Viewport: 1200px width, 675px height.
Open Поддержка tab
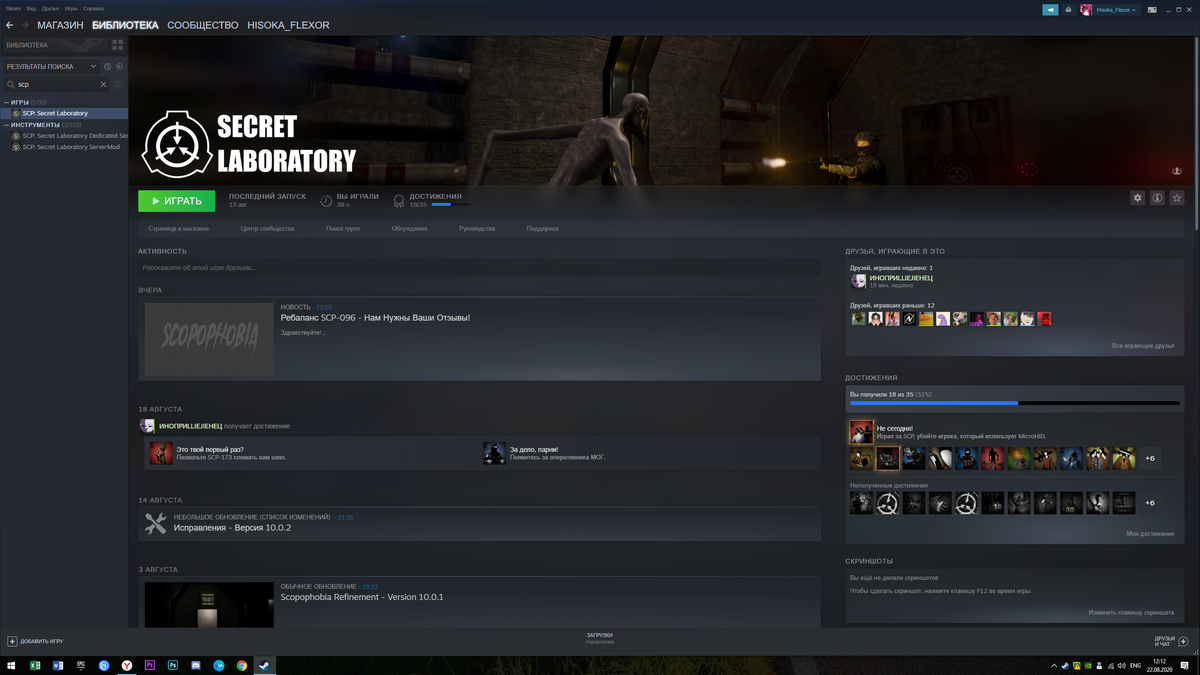tap(542, 228)
